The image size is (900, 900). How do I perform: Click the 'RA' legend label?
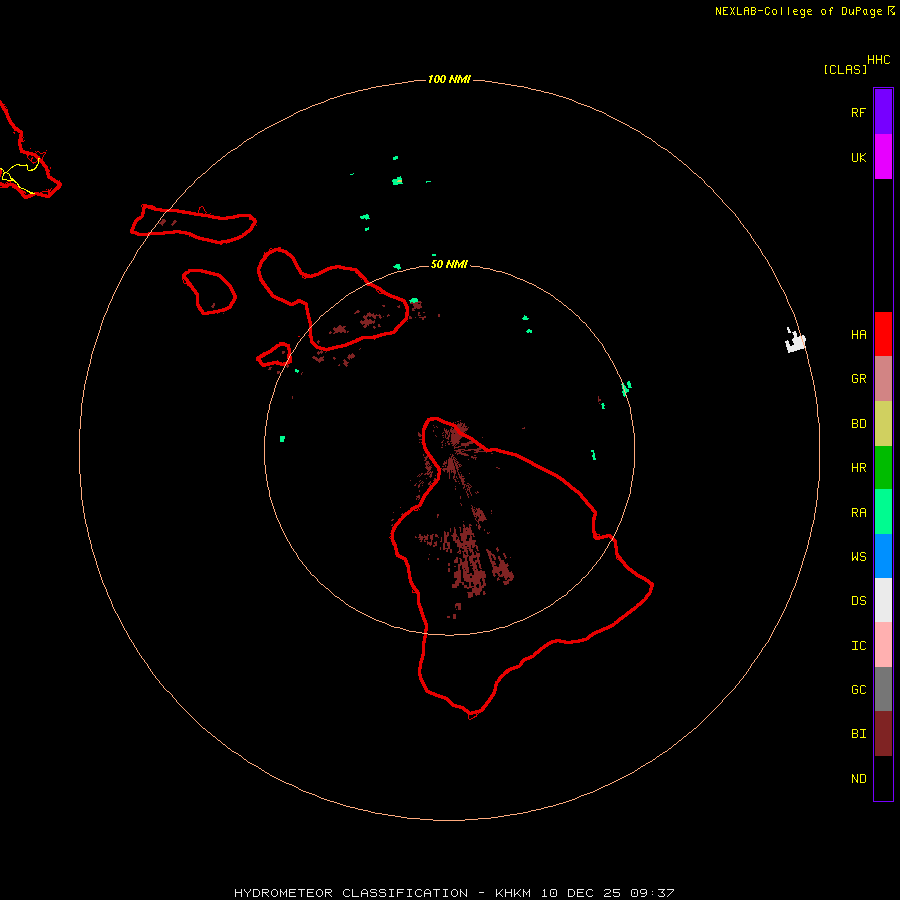858,513
